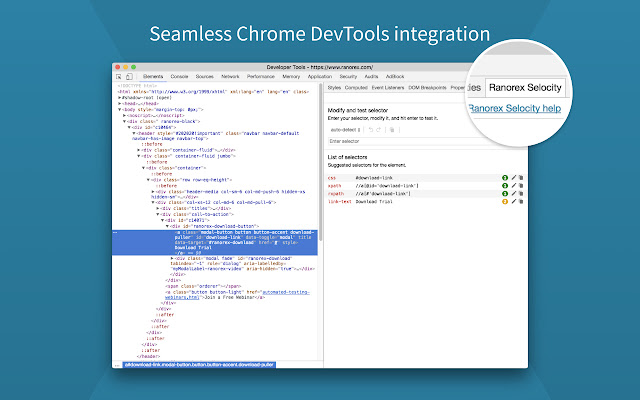Copy the link-text selector row
Screen dimensions: 640x400
pyautogui.click(x=521, y=203)
